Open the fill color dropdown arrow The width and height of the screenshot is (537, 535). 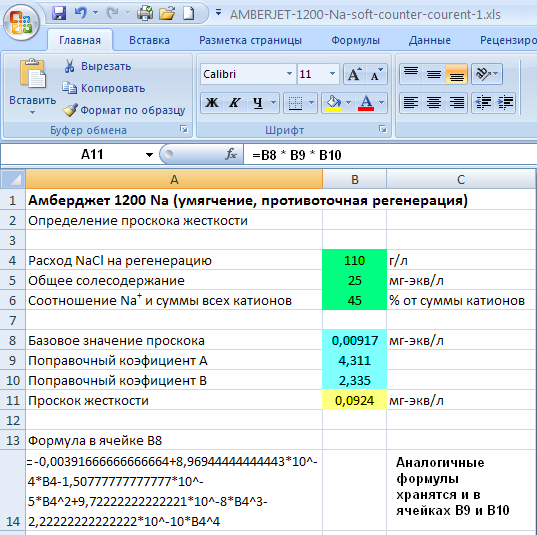coord(348,103)
